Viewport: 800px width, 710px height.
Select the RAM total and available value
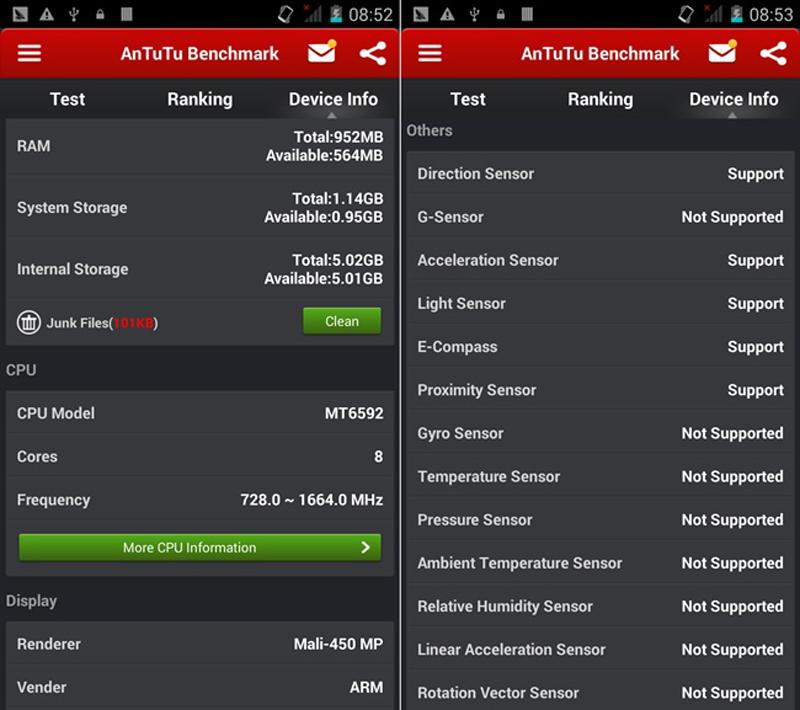point(324,146)
